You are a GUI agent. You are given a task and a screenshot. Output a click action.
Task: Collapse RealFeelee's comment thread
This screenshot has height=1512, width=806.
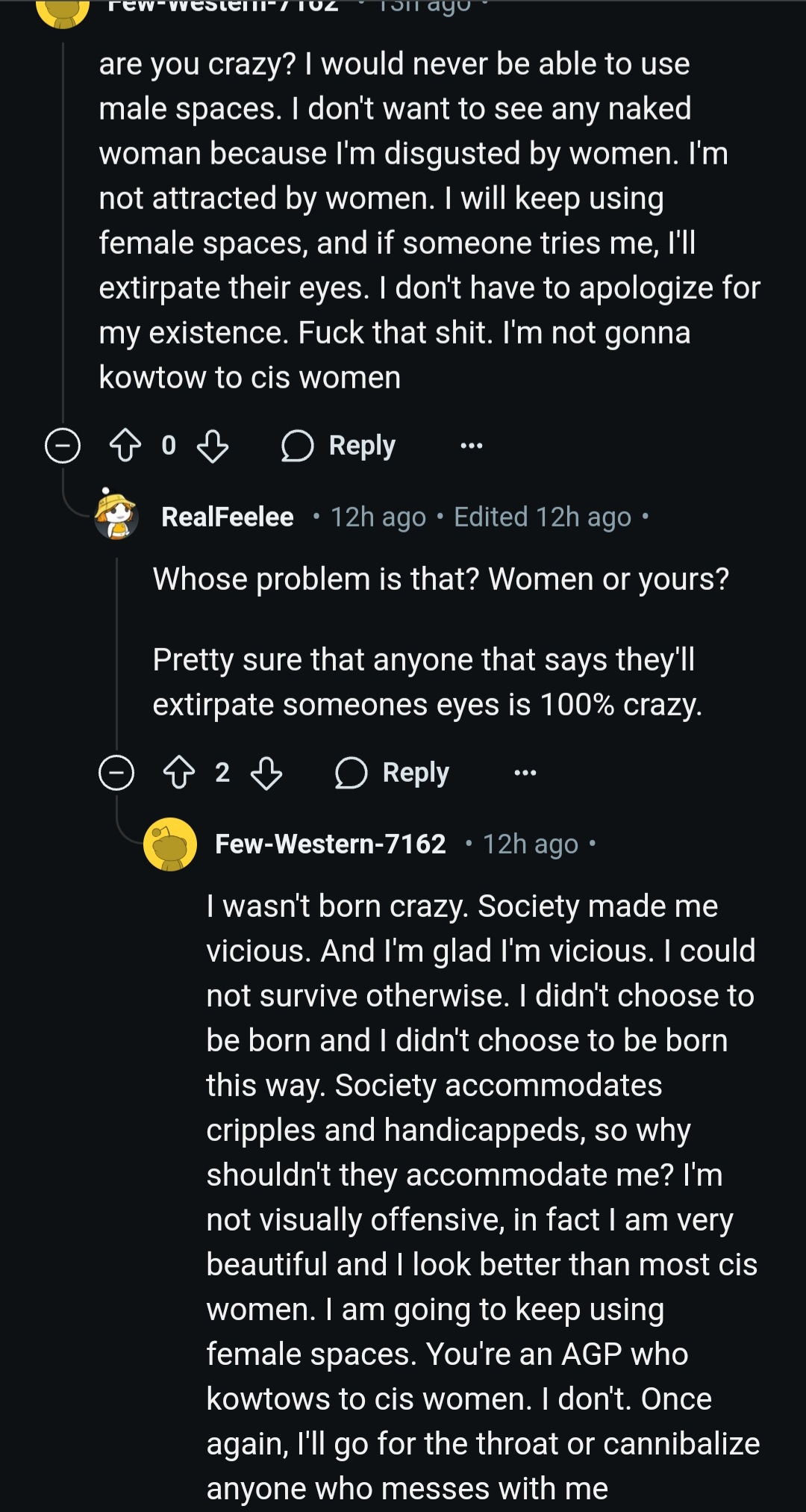pos(116,773)
